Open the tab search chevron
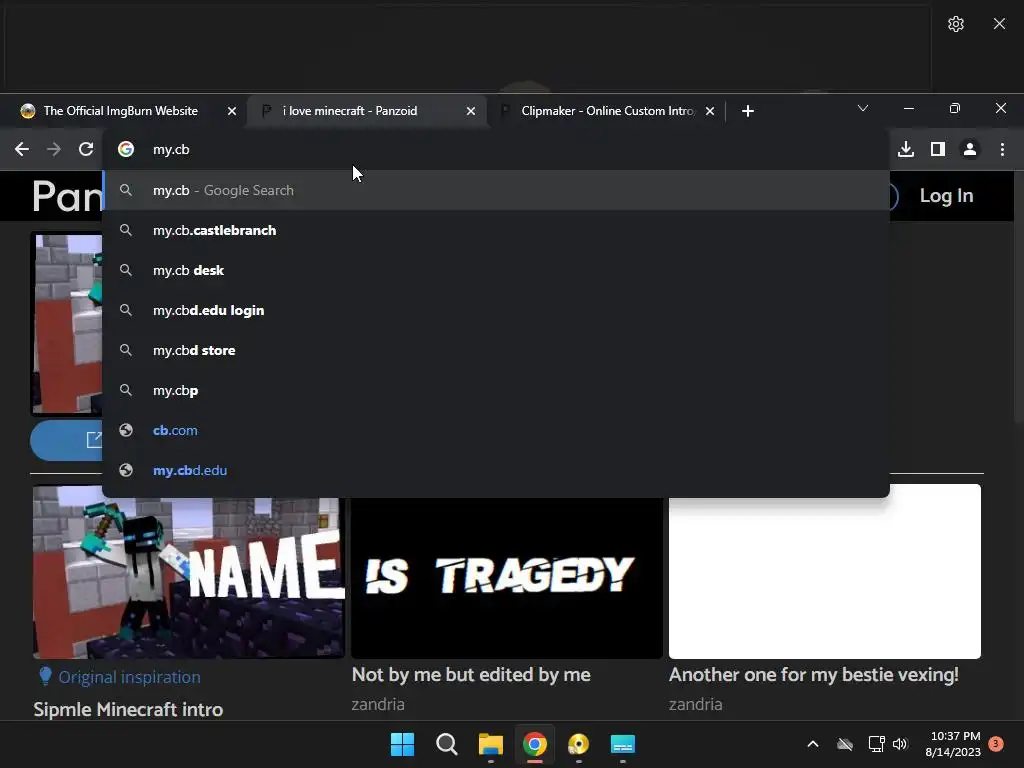The height and width of the screenshot is (768, 1024). (863, 108)
